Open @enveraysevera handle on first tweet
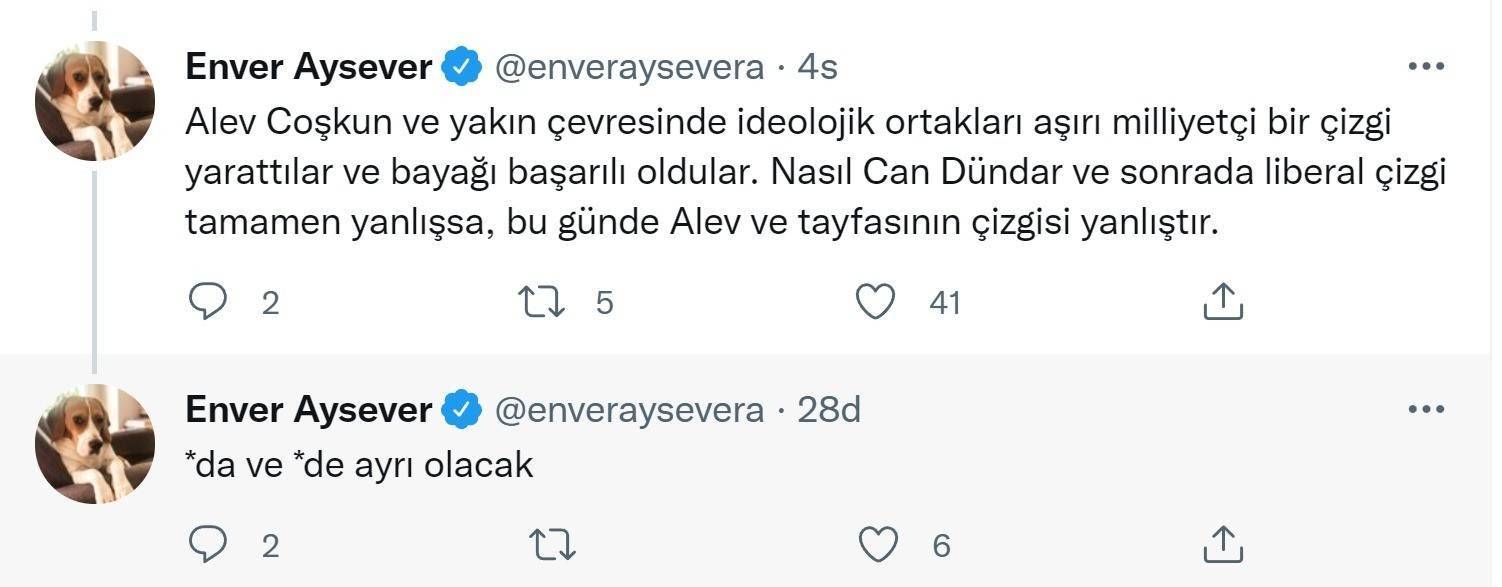1502x587 pixels. pos(630,67)
